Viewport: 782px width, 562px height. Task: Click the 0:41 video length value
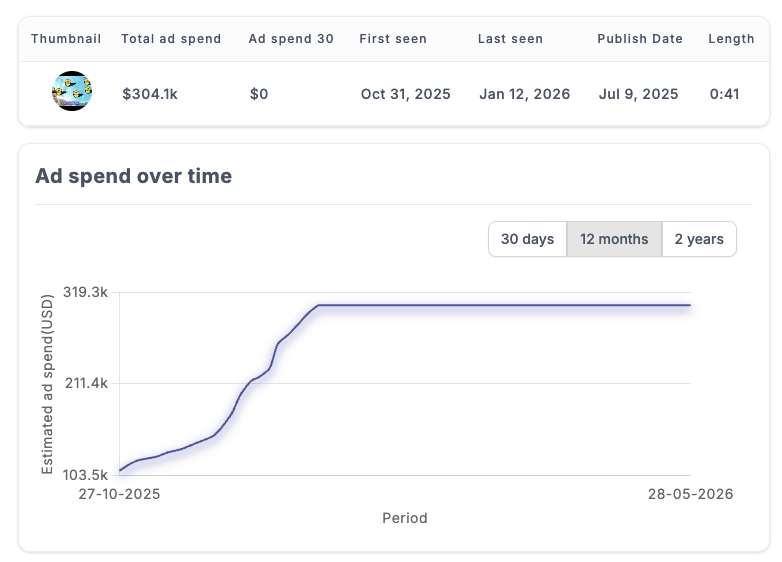(724, 94)
